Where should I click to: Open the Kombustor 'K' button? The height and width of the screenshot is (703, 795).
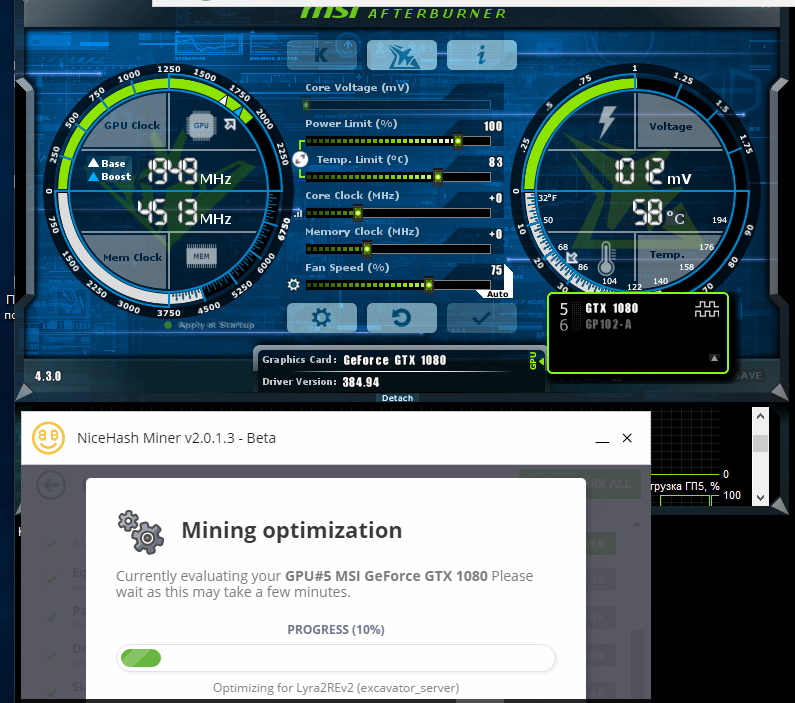[x=321, y=55]
